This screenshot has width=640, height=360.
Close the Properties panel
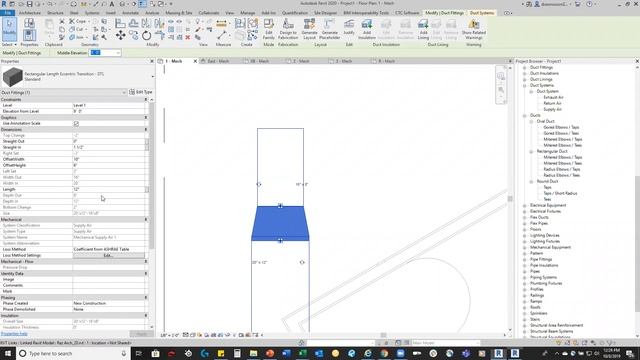(152, 61)
